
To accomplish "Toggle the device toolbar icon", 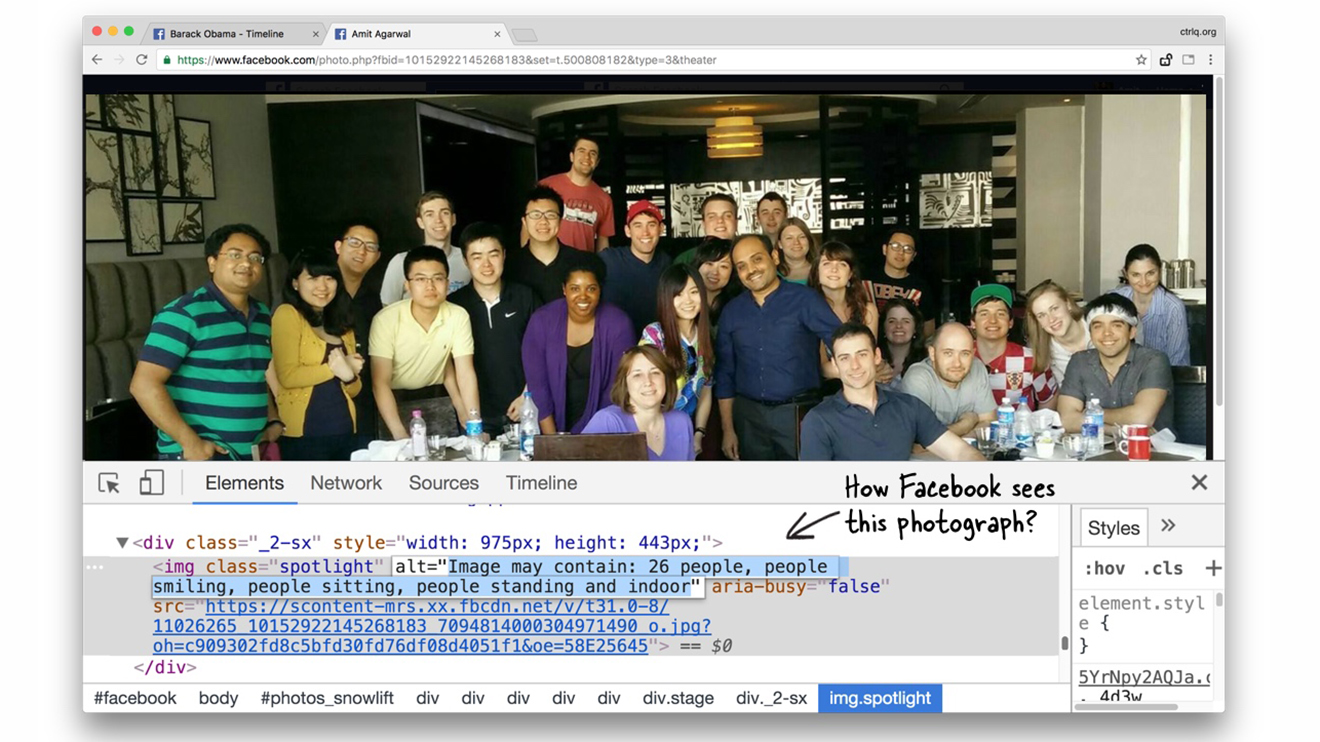I will pos(151,483).
